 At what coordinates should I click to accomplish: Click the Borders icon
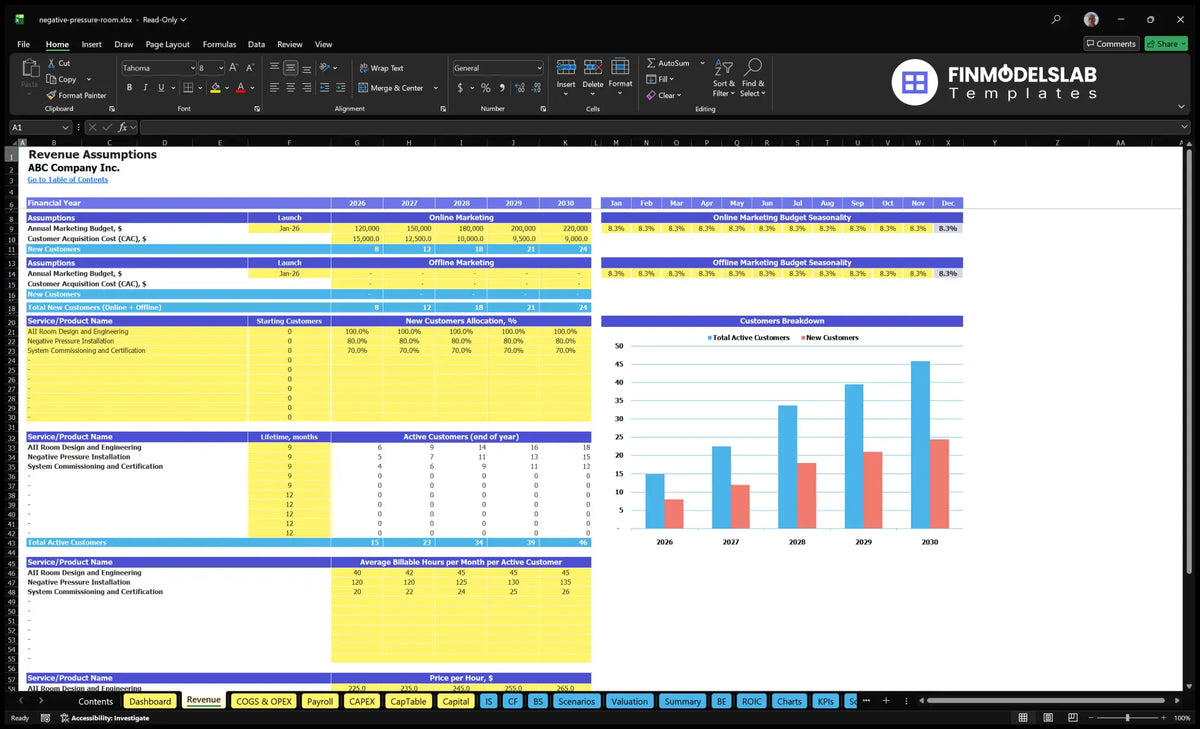tap(187, 88)
